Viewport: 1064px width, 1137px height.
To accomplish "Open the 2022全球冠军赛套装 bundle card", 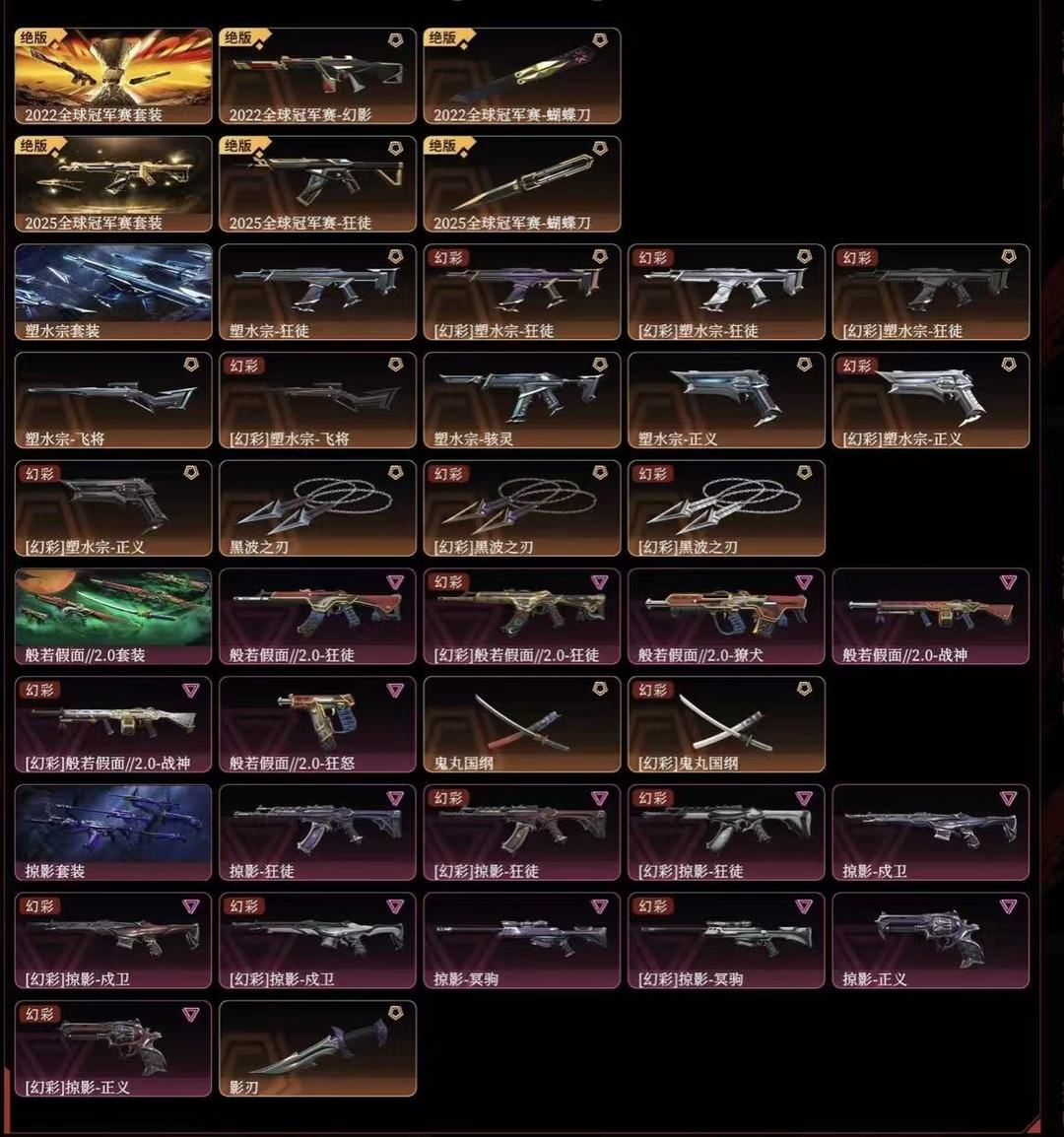I will 113,76.
